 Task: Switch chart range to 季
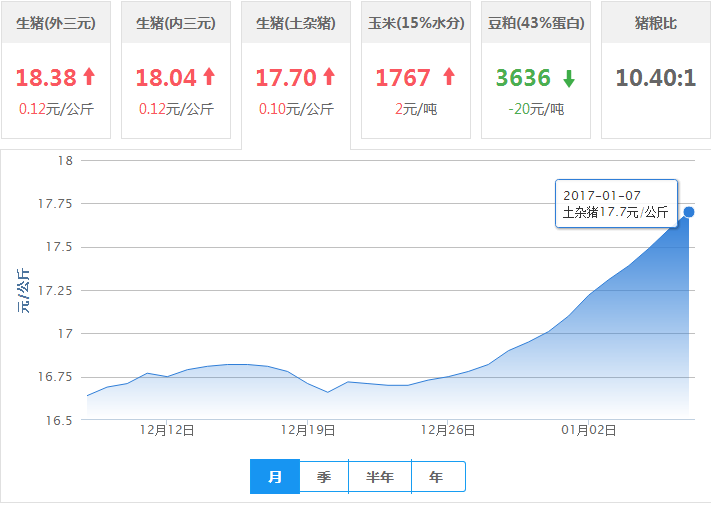(x=324, y=476)
